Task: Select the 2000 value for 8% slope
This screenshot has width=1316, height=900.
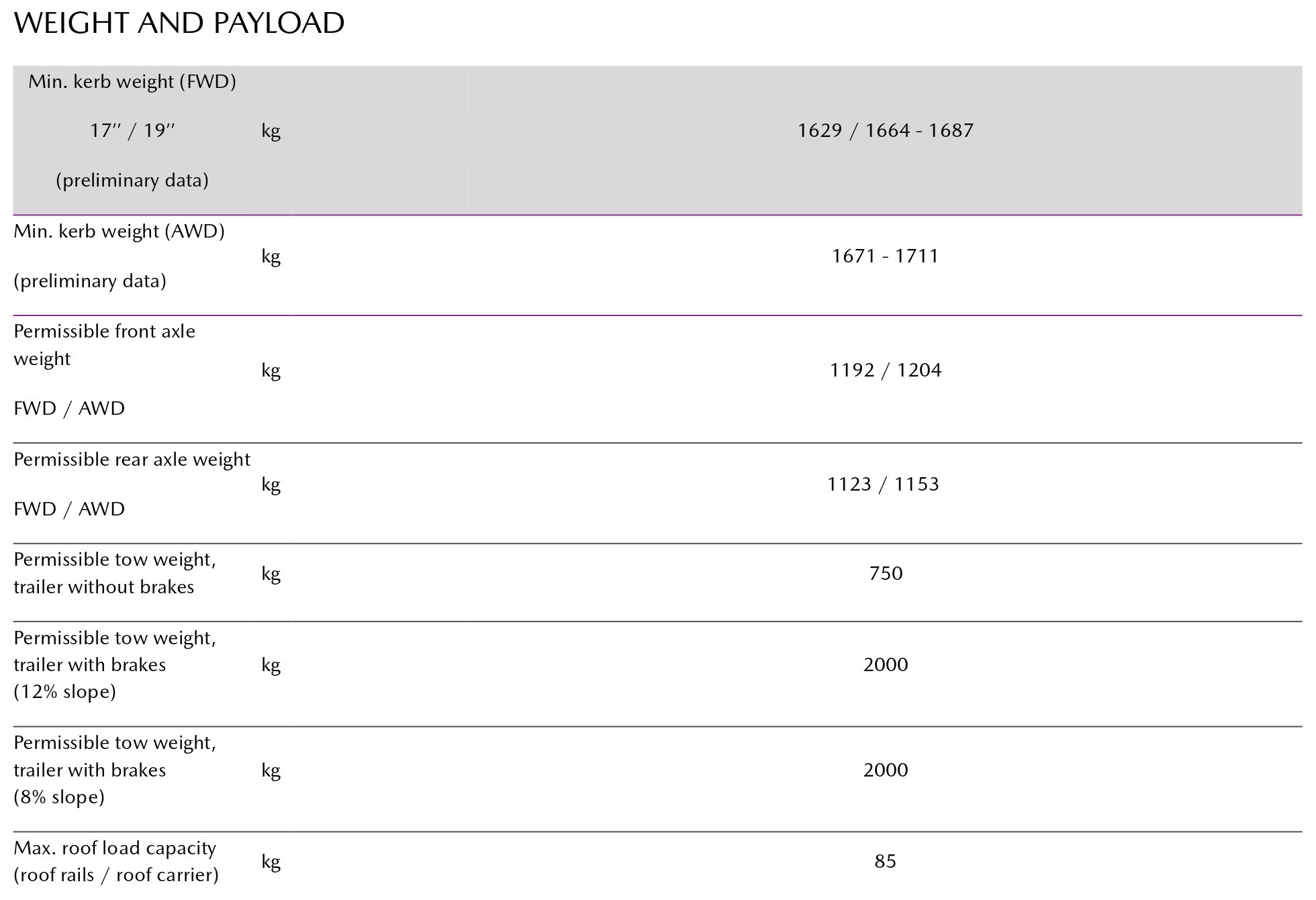Action: [x=886, y=770]
